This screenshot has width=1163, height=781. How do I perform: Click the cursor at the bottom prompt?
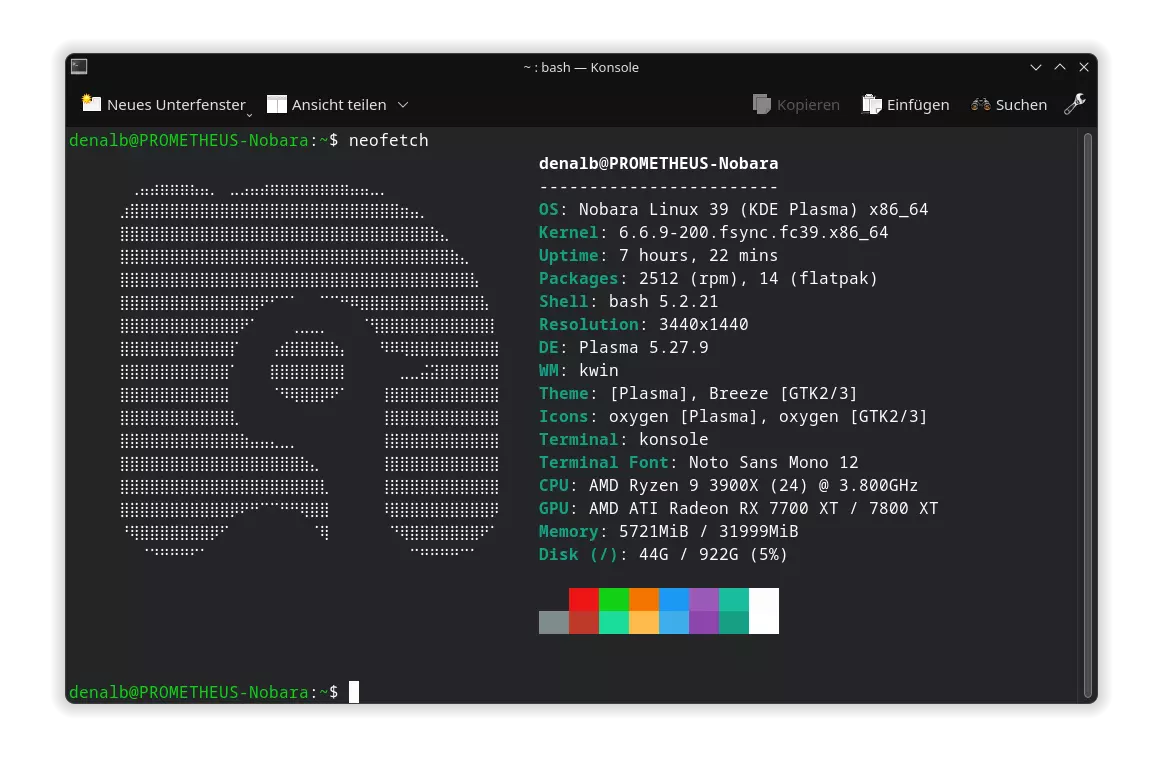tap(354, 692)
